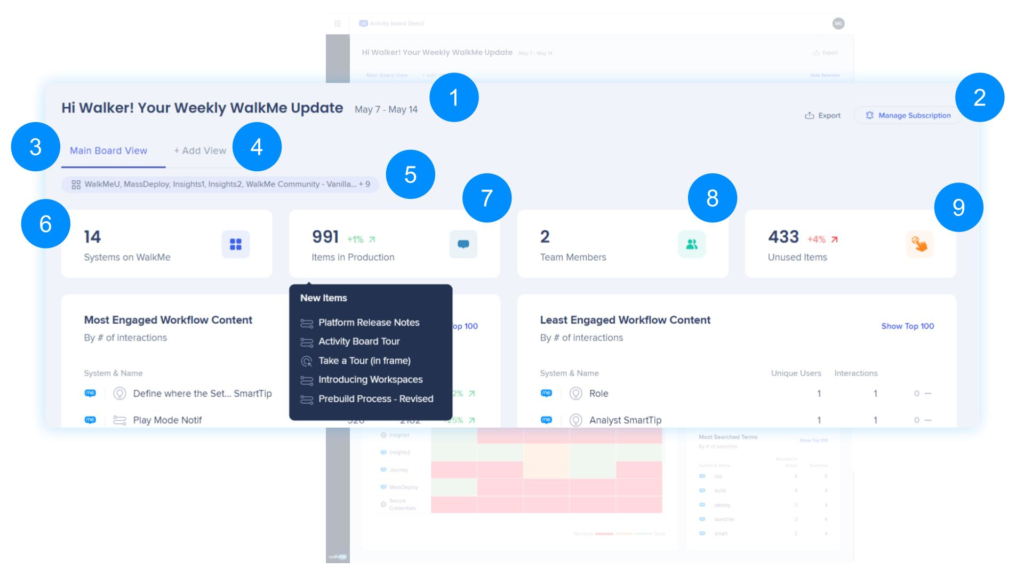1024x576 pixels.
Task: Click the red trend arrow beside +4%
Action: tap(835, 240)
